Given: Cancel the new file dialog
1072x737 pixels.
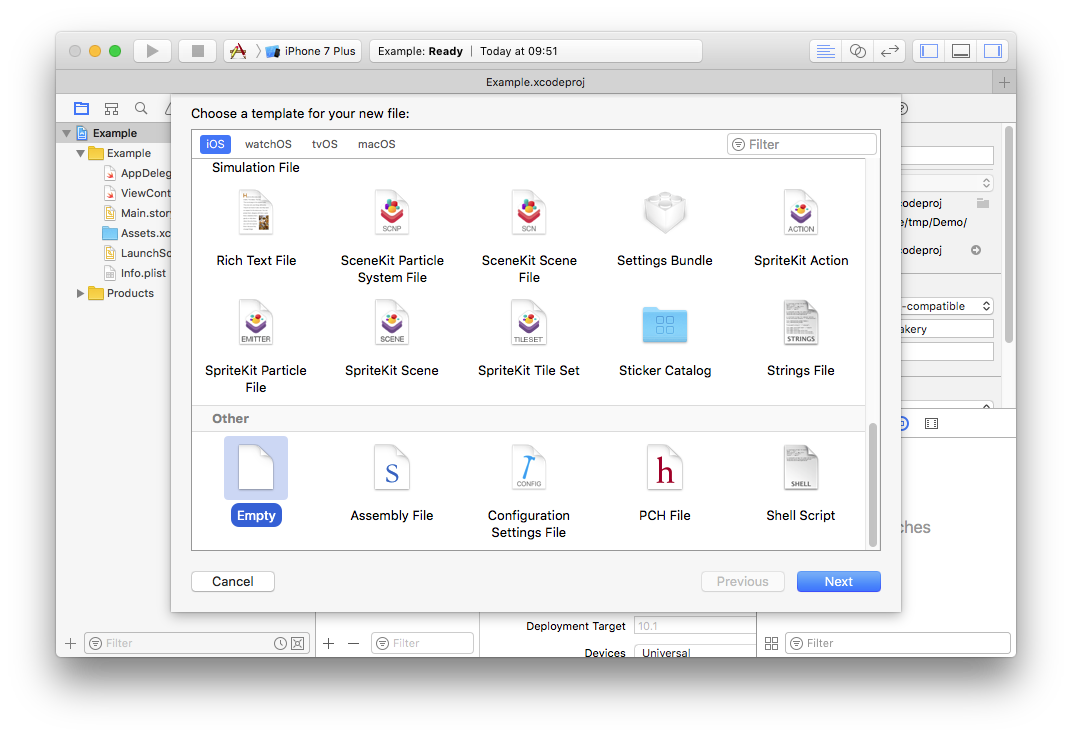Looking at the screenshot, I should point(233,581).
